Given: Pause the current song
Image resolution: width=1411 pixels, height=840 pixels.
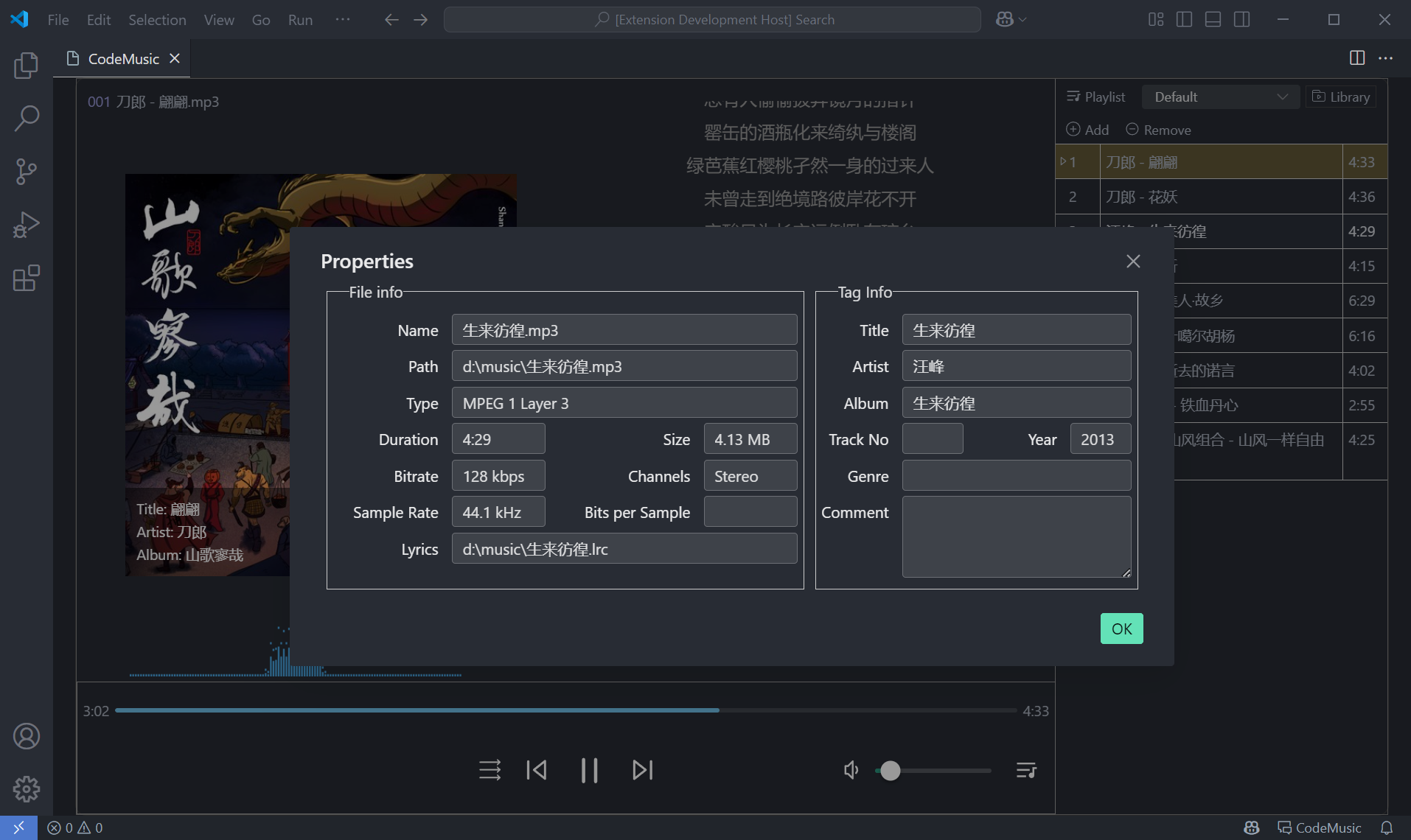Looking at the screenshot, I should point(590,770).
